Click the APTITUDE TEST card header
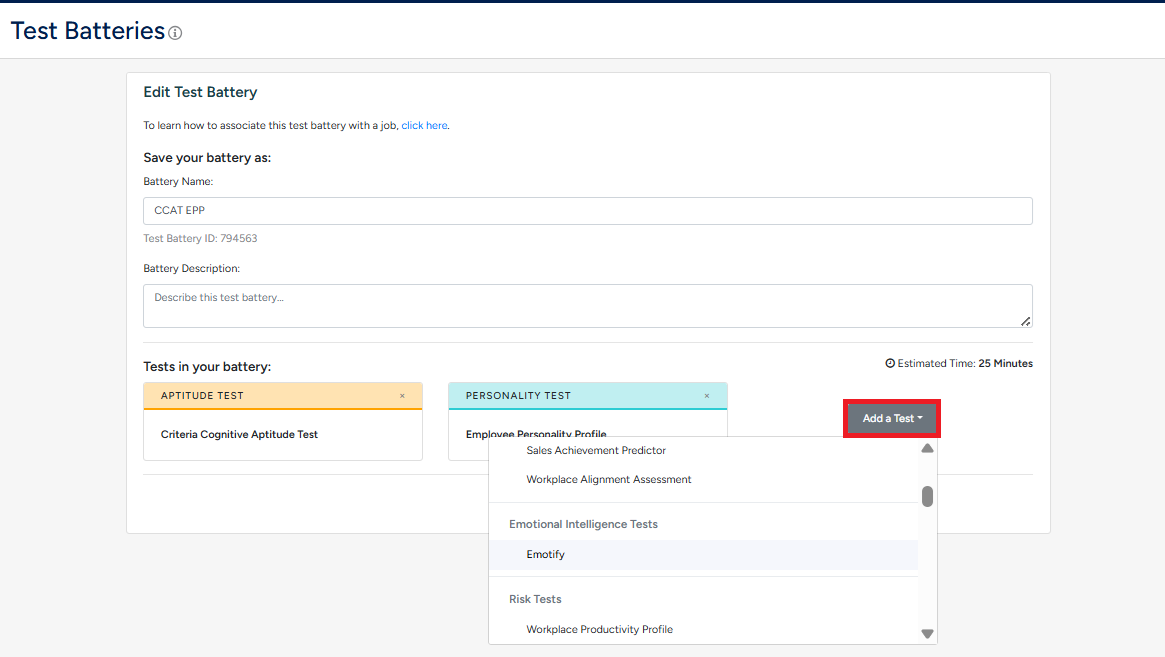Screen dimensions: 1165x657 click(283, 396)
